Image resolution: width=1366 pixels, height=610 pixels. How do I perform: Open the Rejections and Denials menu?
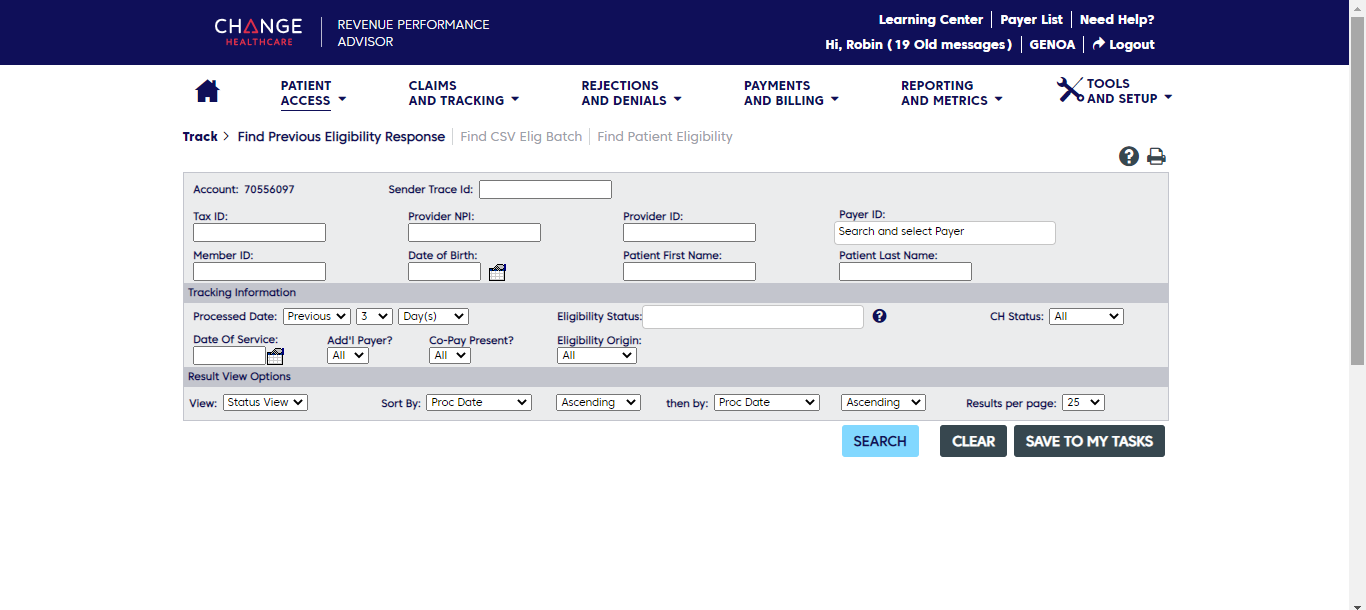[630, 93]
